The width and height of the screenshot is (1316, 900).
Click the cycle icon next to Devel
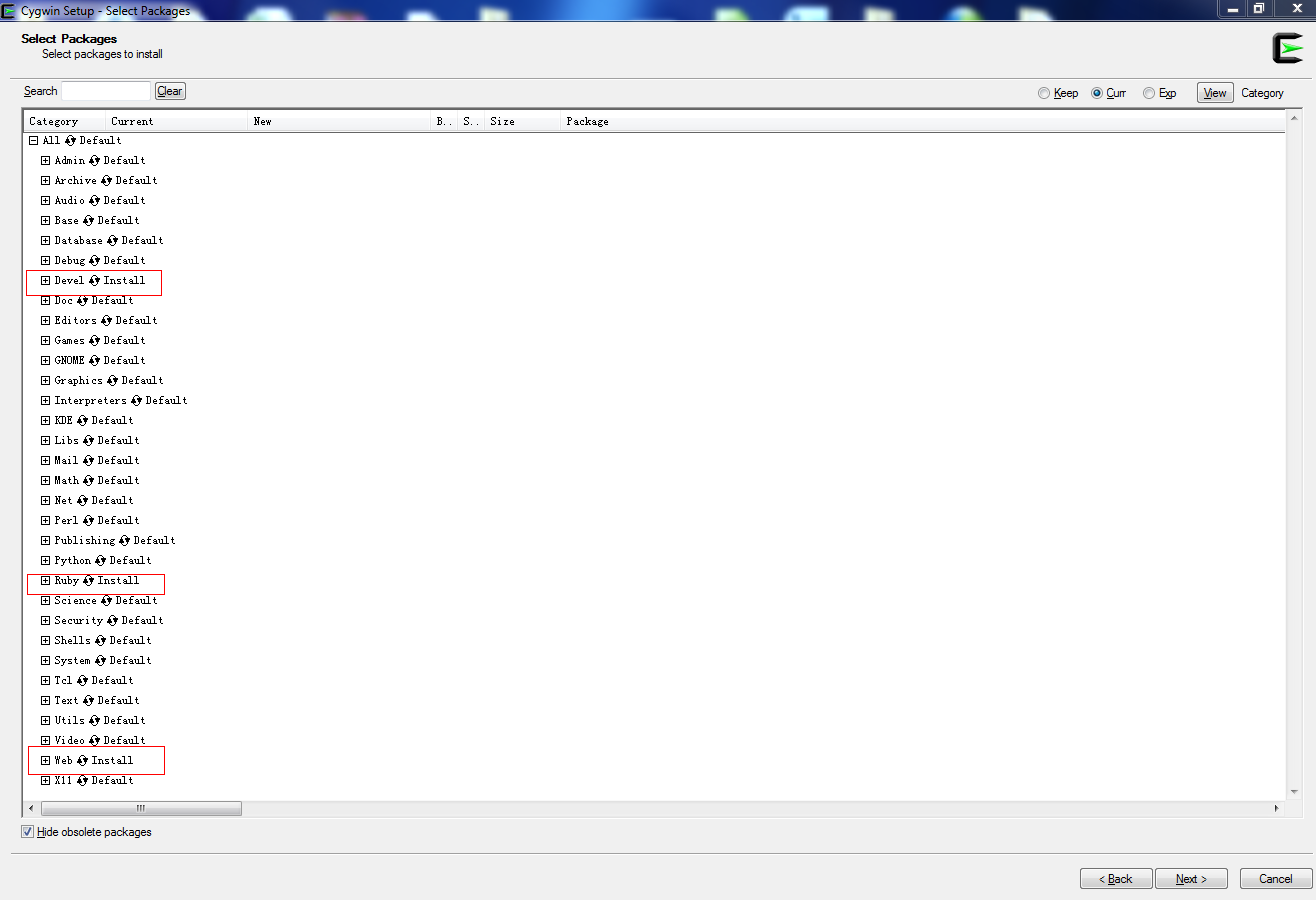click(x=94, y=281)
